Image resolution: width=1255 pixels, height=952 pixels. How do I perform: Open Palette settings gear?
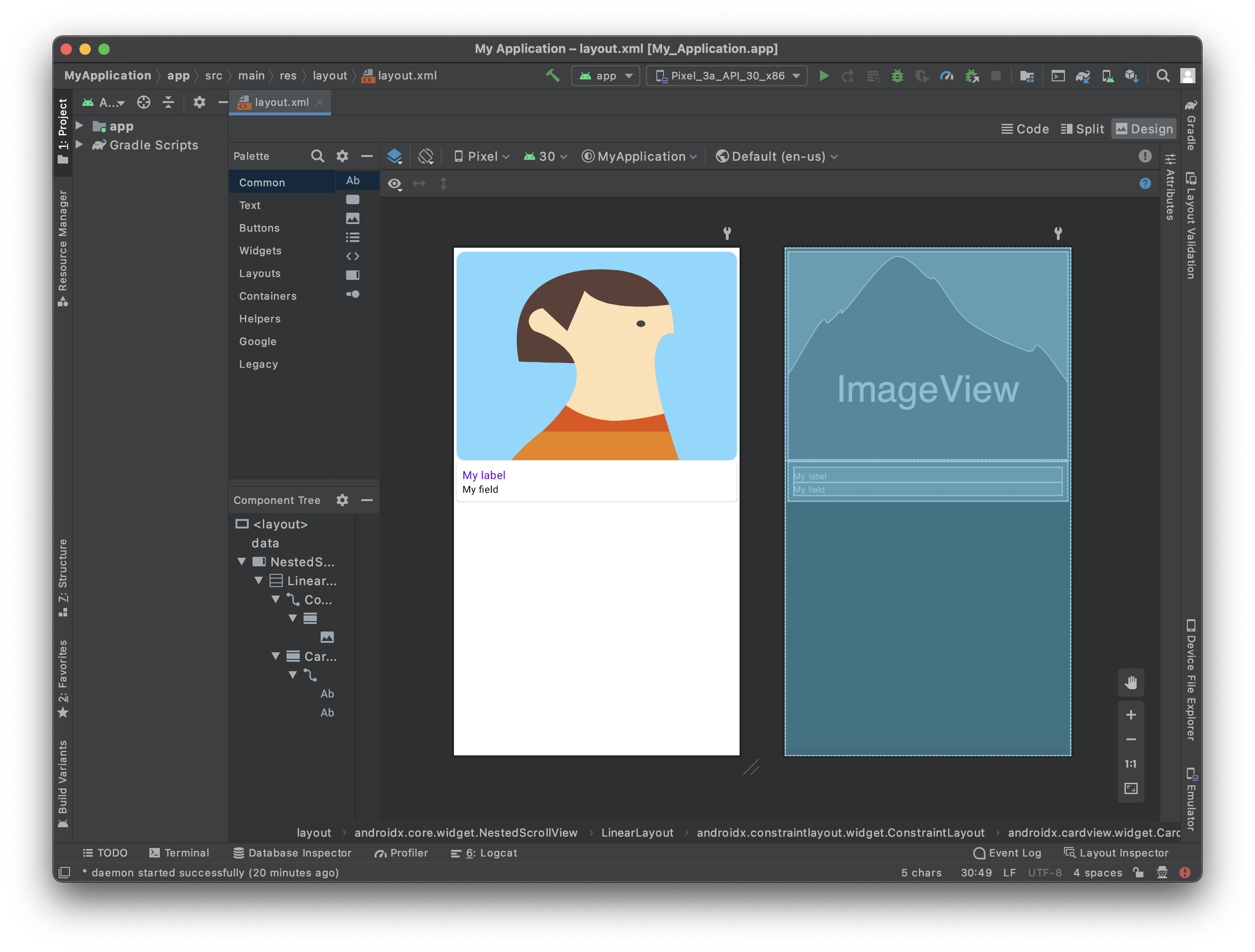pos(342,156)
